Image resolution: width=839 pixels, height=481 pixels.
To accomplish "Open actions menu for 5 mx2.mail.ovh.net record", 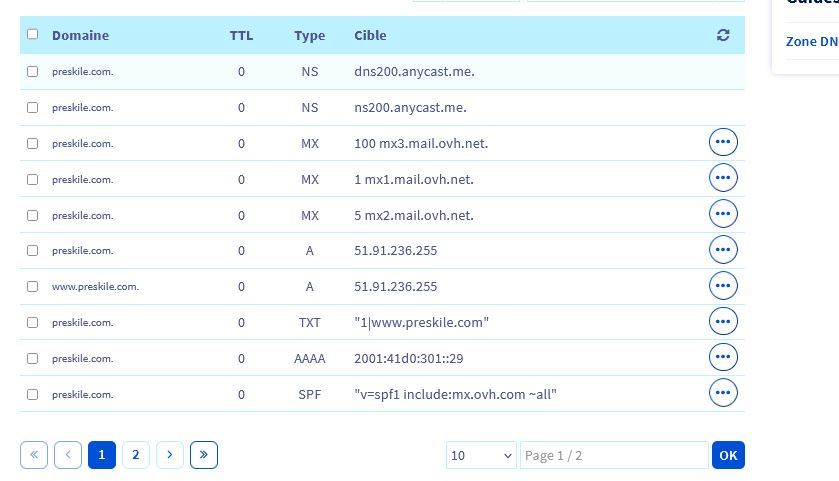I will click(x=723, y=215).
